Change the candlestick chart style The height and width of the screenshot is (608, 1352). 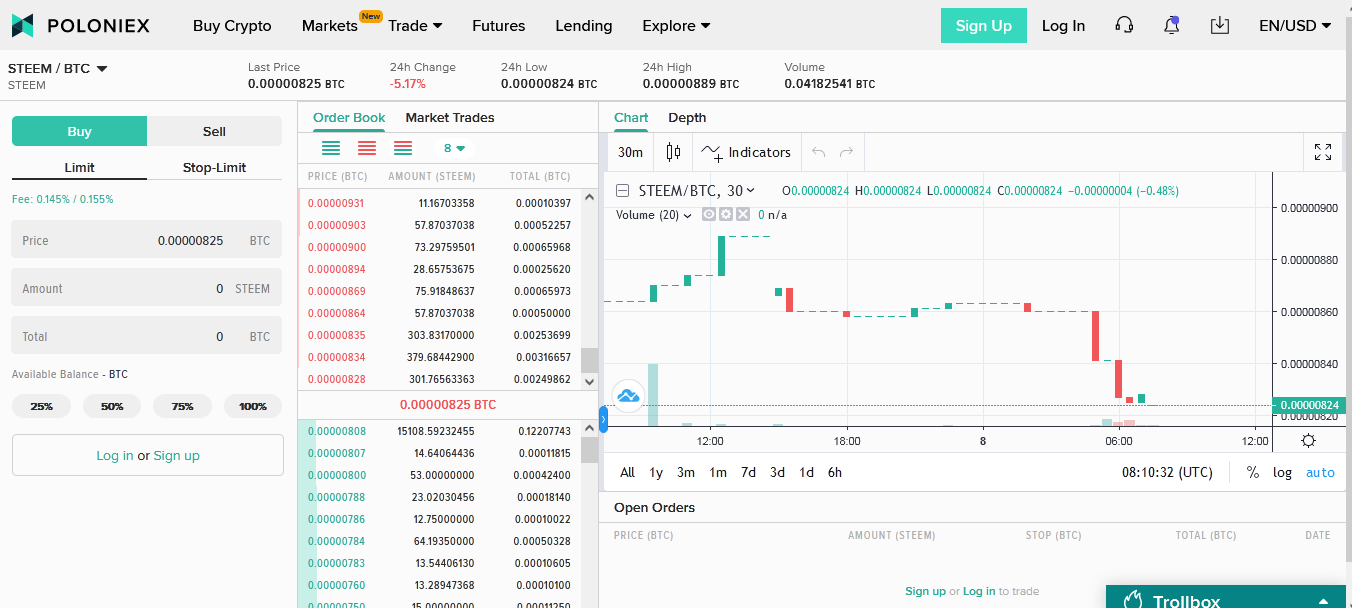pos(673,152)
